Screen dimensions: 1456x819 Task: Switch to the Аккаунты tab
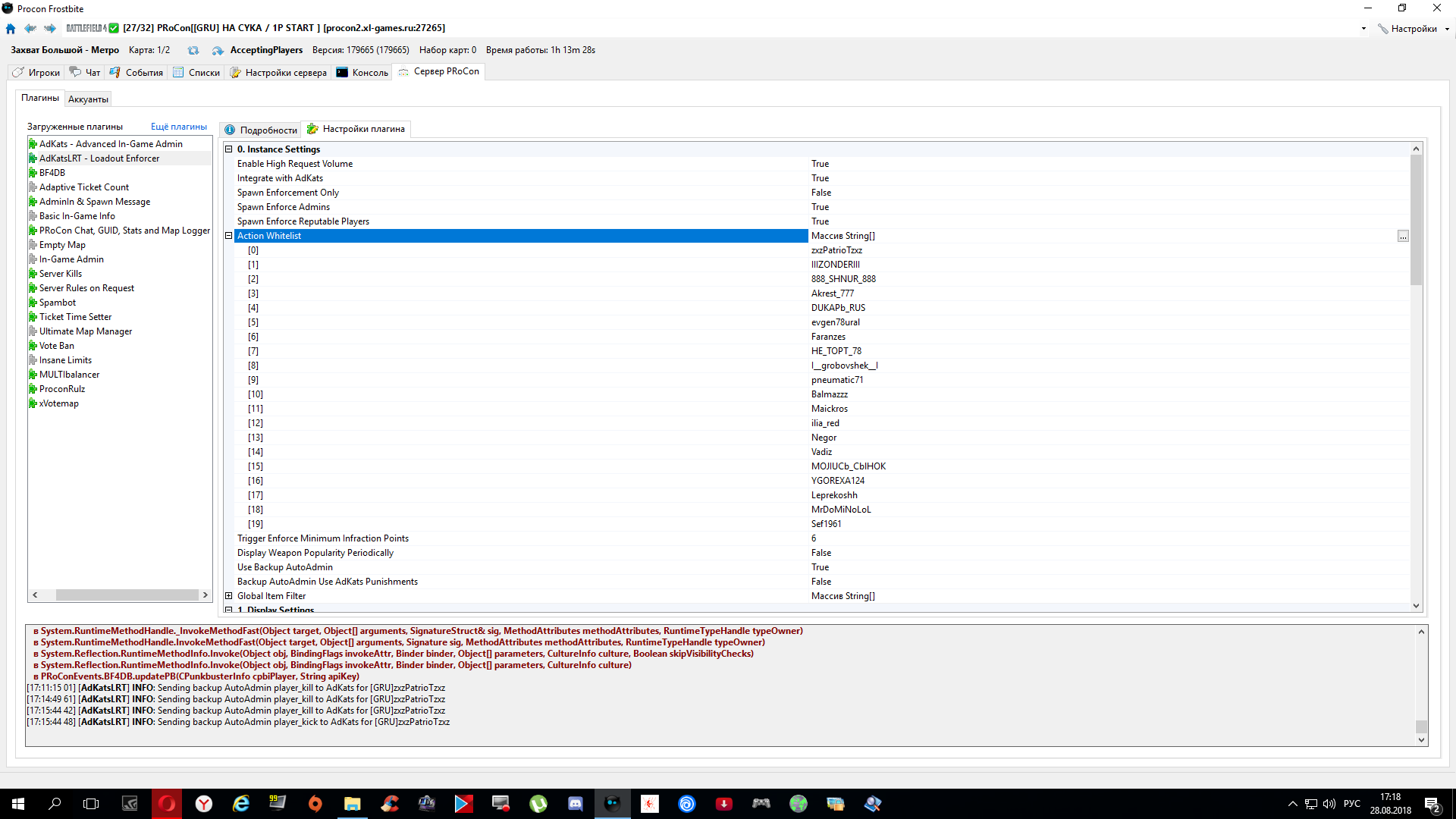point(88,99)
